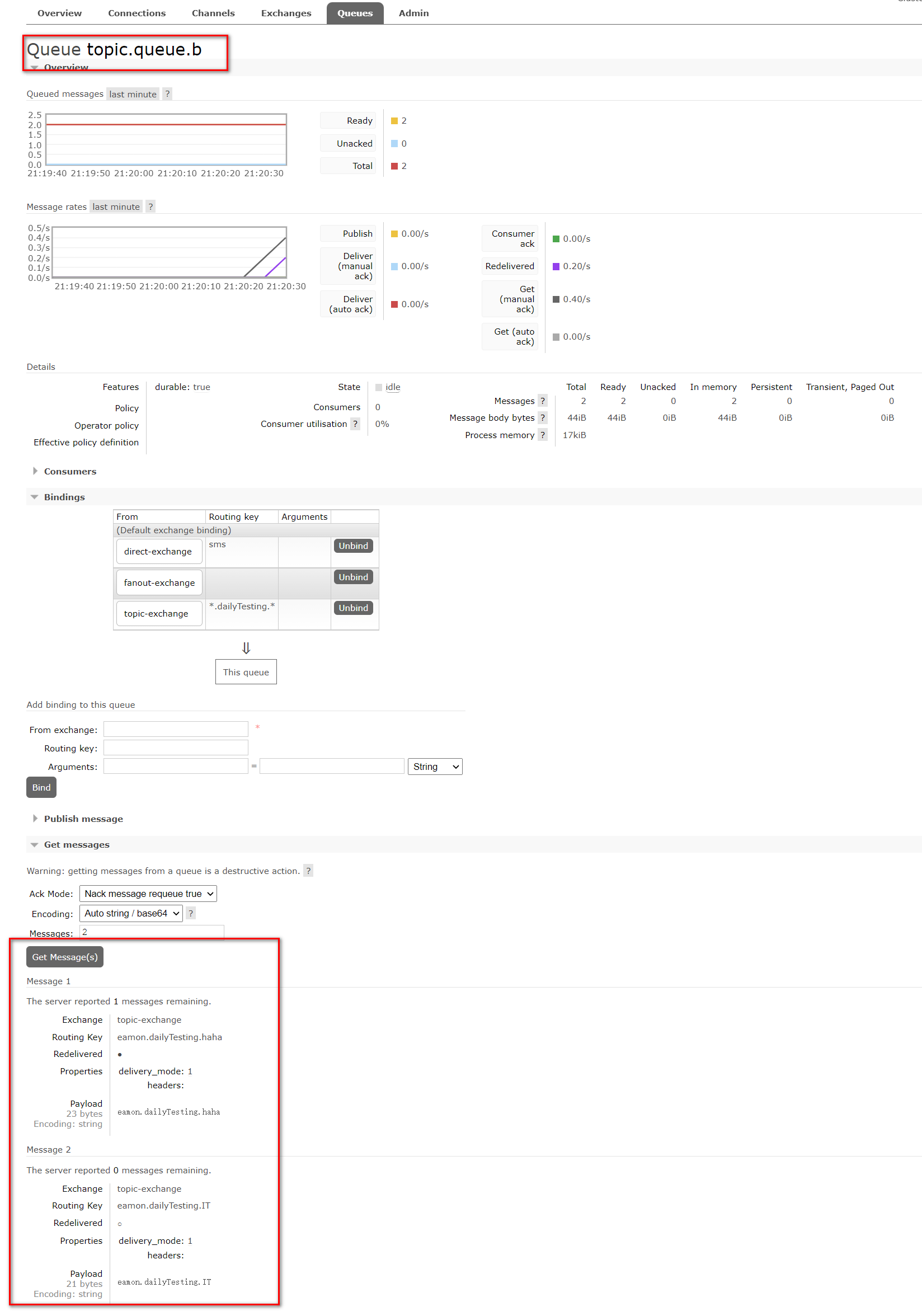Focus the Messages count input field

coord(152,933)
